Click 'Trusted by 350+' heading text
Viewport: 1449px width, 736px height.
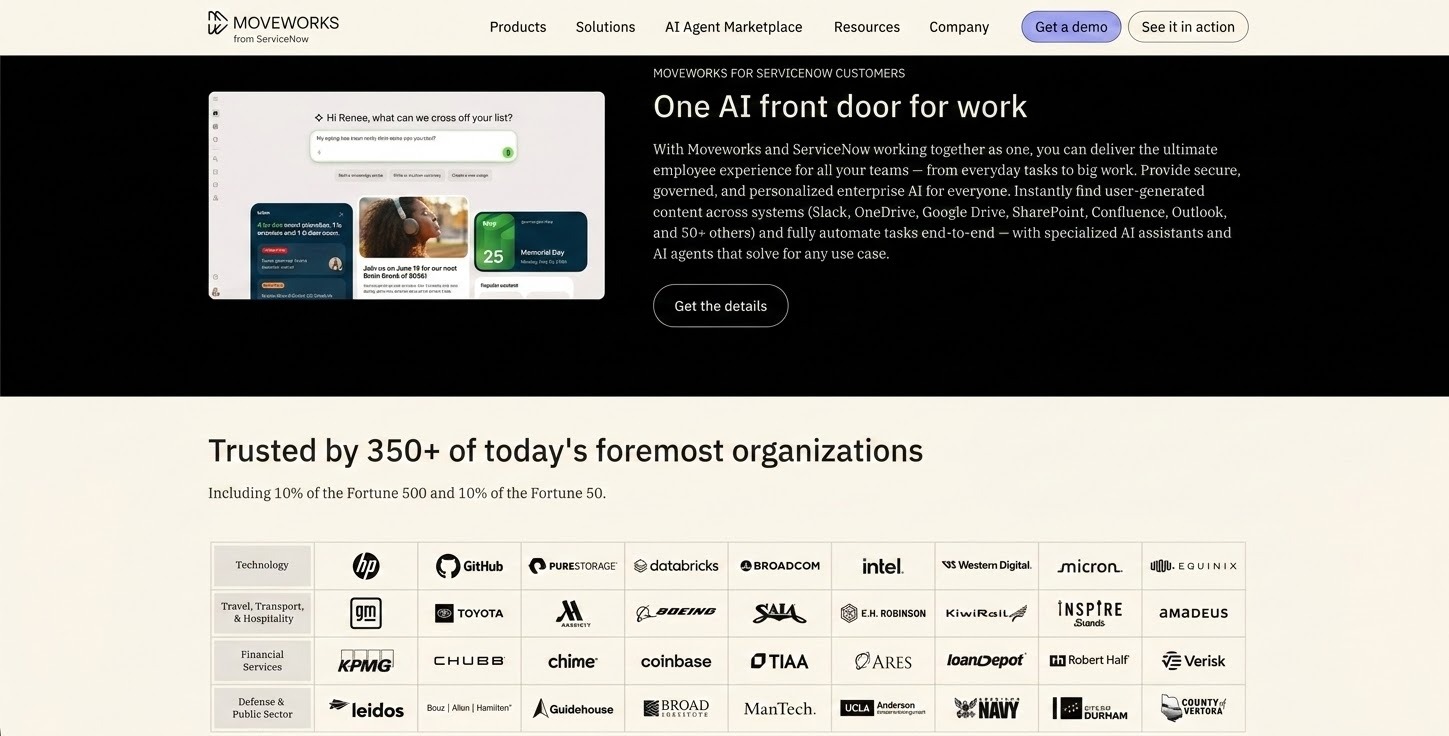pyautogui.click(x=565, y=451)
